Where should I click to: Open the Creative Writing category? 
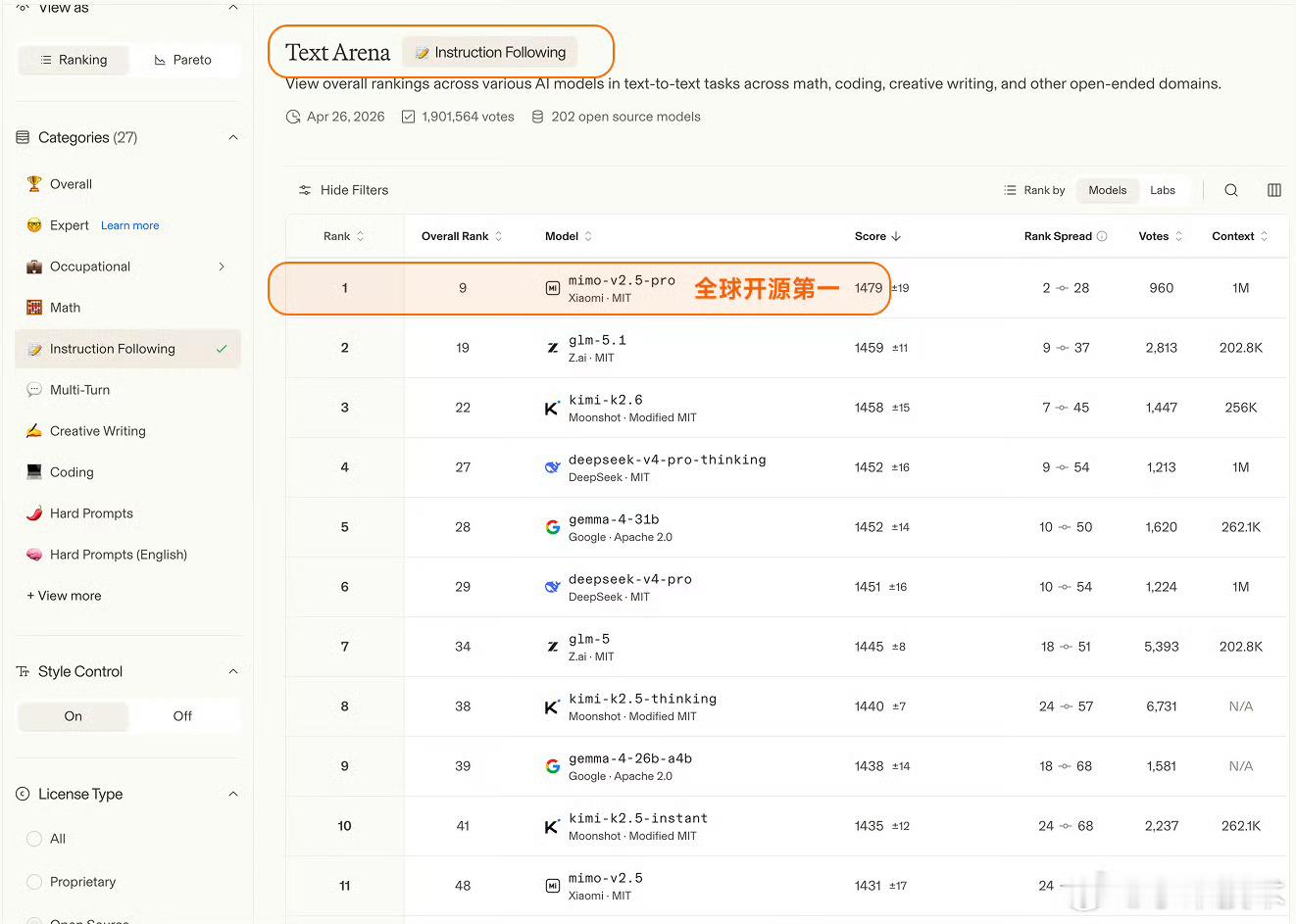point(98,431)
